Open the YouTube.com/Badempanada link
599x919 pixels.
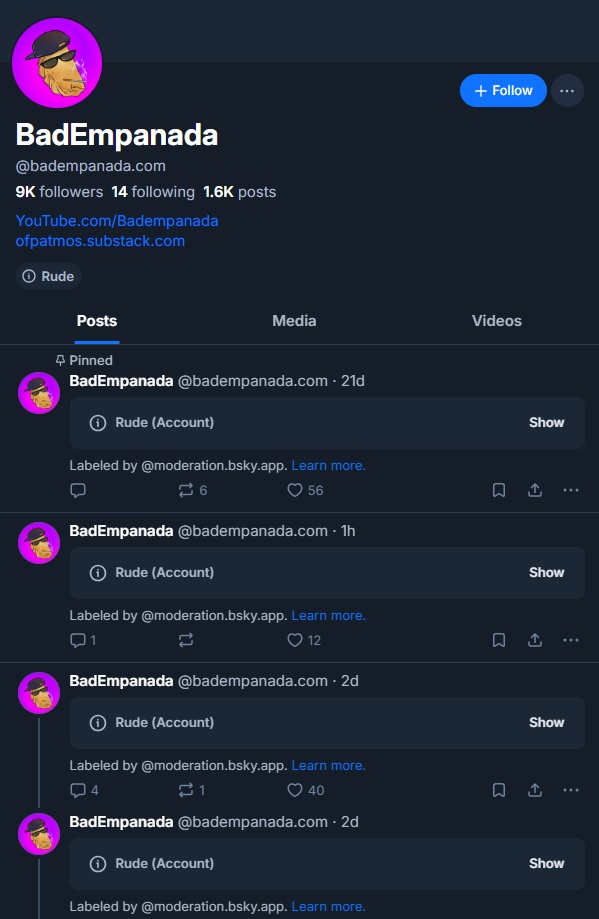point(117,220)
